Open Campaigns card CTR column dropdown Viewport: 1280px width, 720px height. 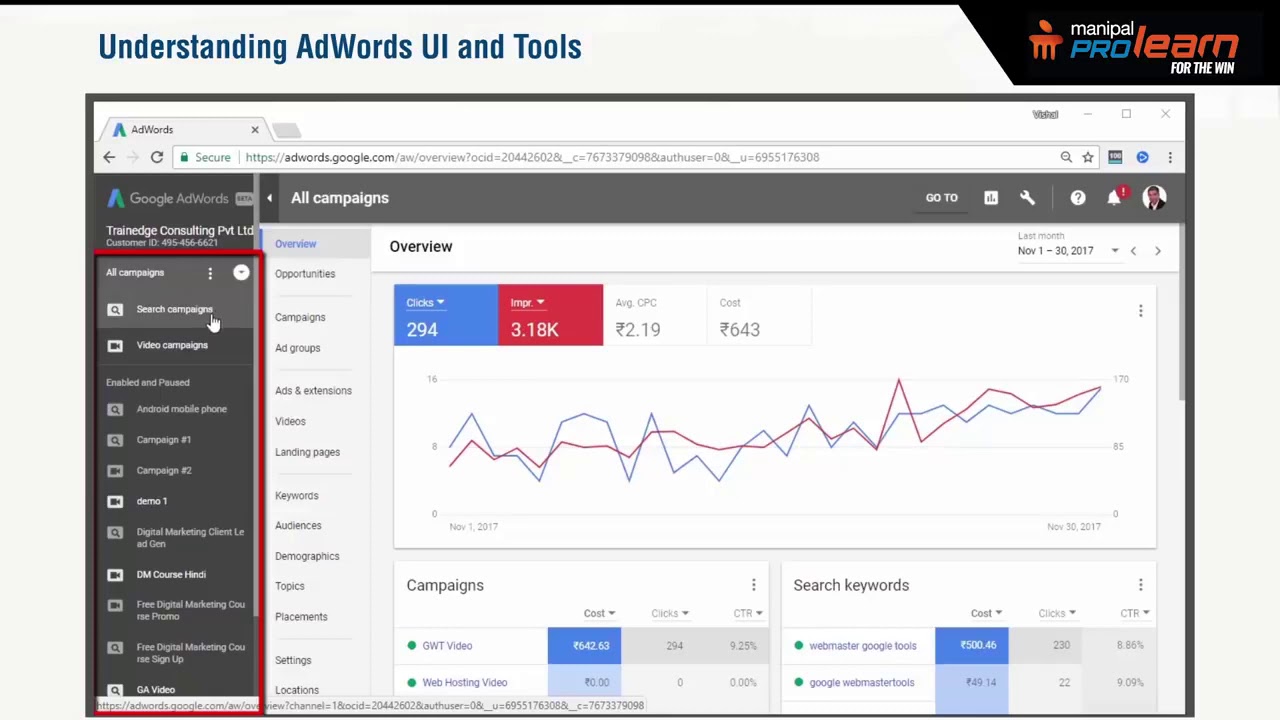[747, 613]
